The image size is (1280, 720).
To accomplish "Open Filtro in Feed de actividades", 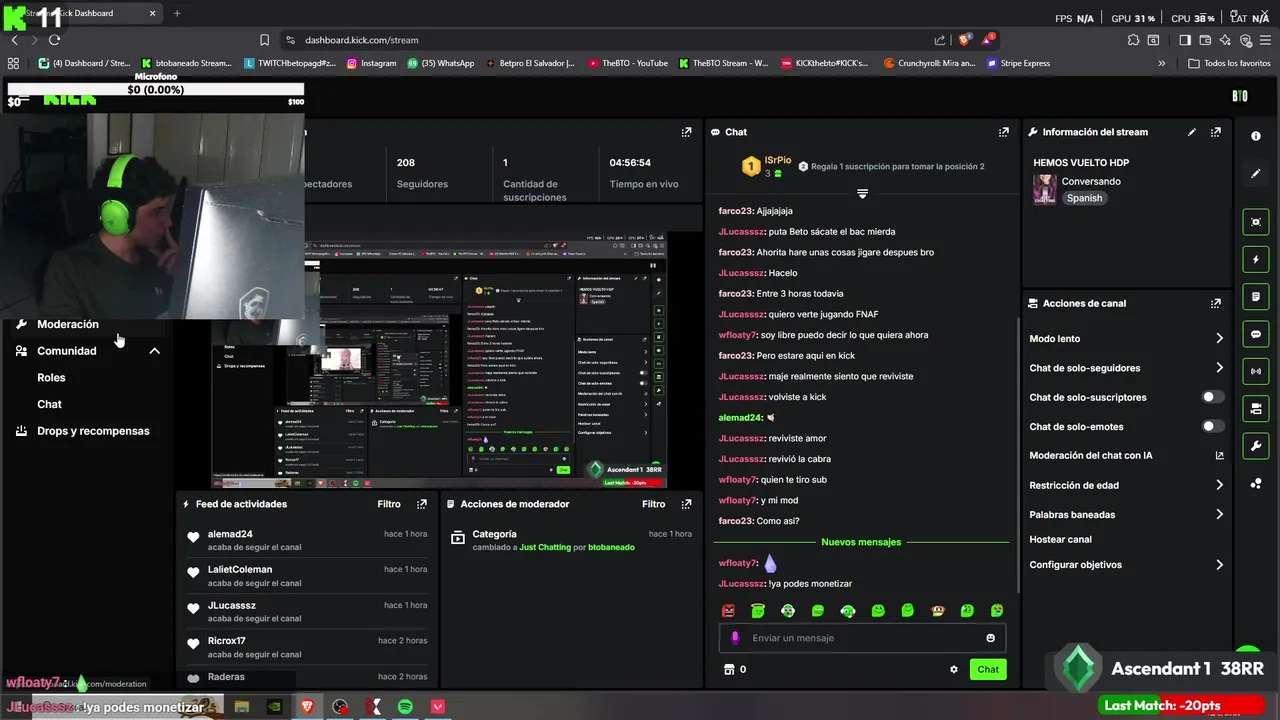I will tap(389, 504).
